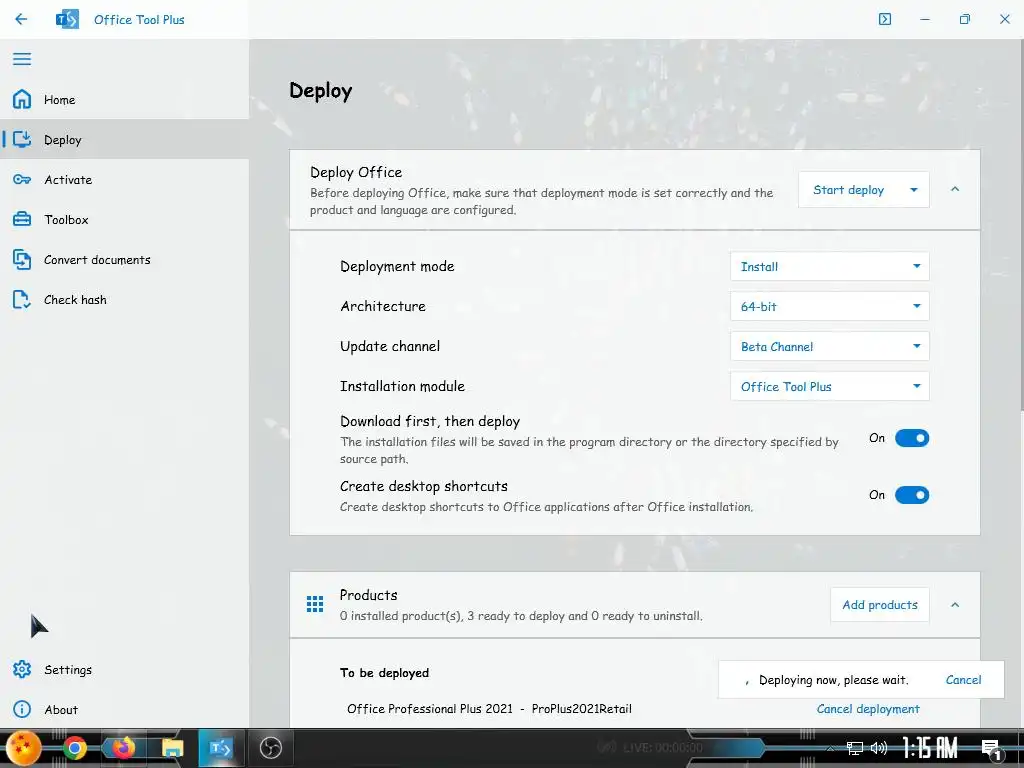Open File Explorer from taskbar
1024x768 pixels.
pos(172,748)
